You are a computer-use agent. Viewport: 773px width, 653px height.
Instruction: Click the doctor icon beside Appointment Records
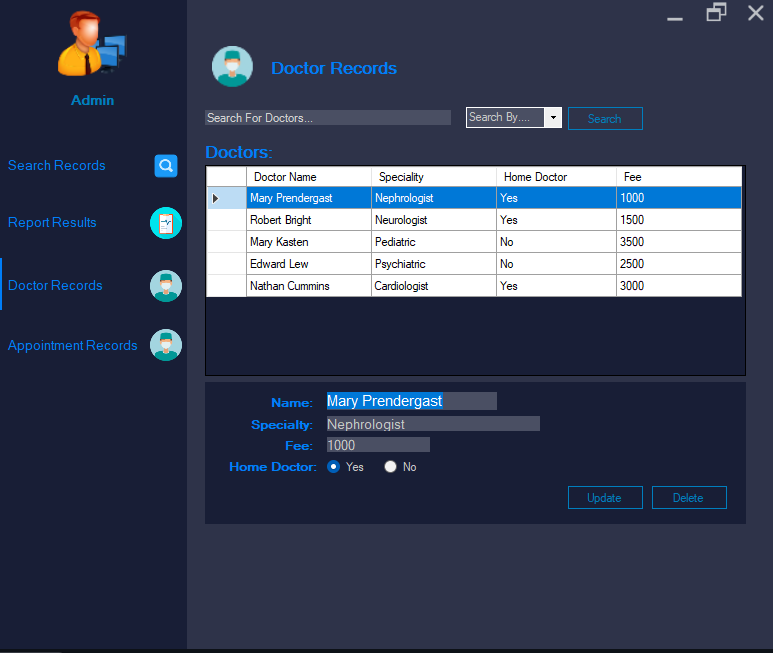click(x=166, y=345)
